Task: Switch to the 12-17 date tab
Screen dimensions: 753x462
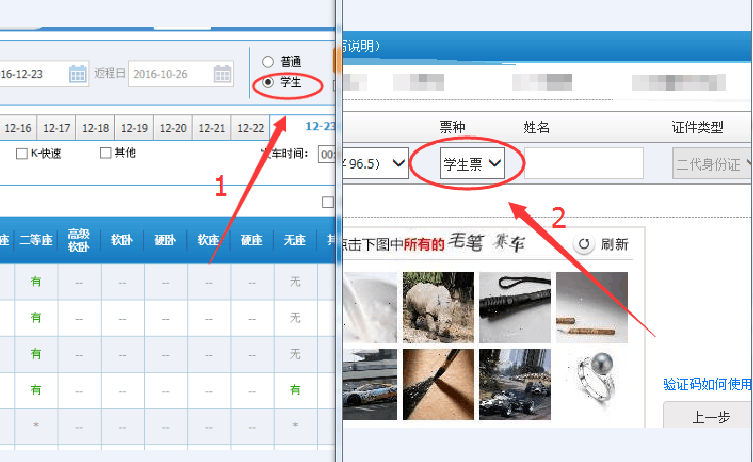Action: [x=57, y=128]
